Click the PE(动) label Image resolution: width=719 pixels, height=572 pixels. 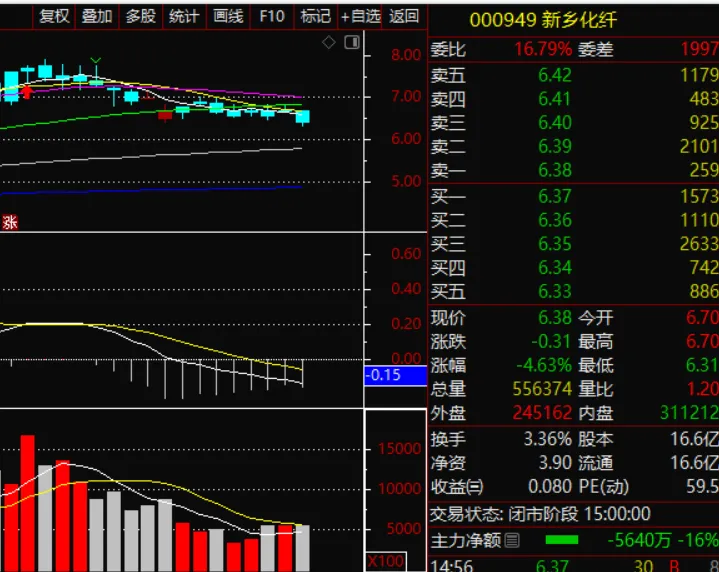point(603,487)
